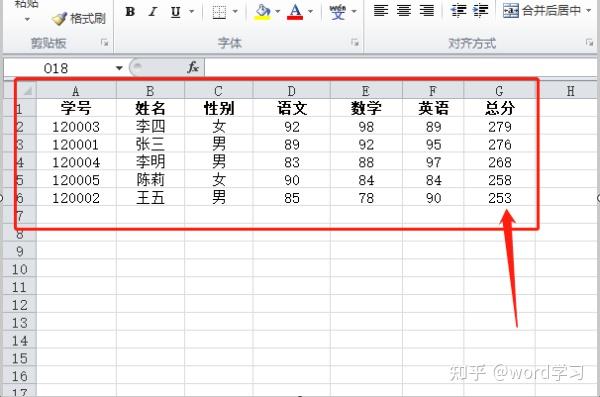Select column E header

[366, 91]
